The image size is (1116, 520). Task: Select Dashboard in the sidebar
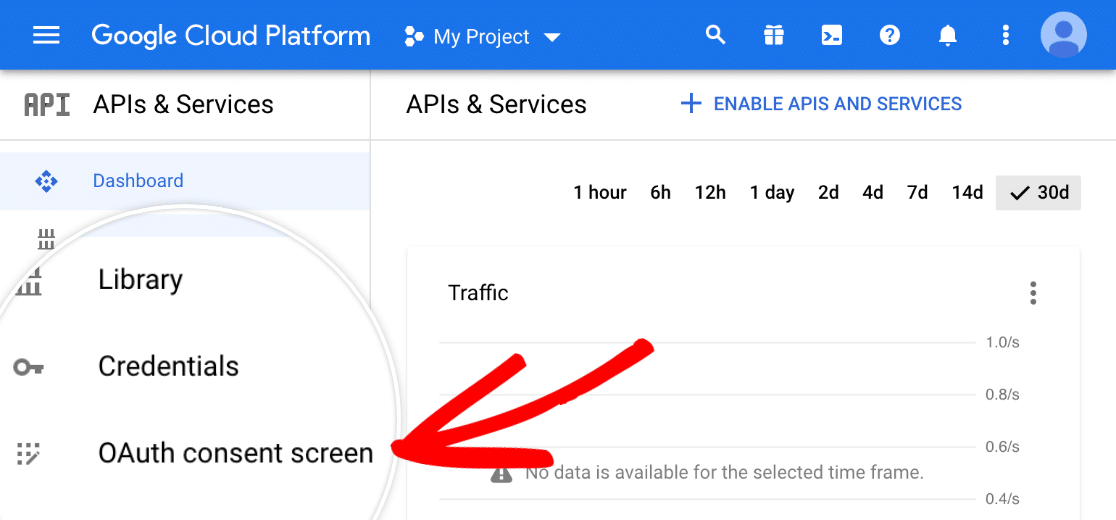184,181
